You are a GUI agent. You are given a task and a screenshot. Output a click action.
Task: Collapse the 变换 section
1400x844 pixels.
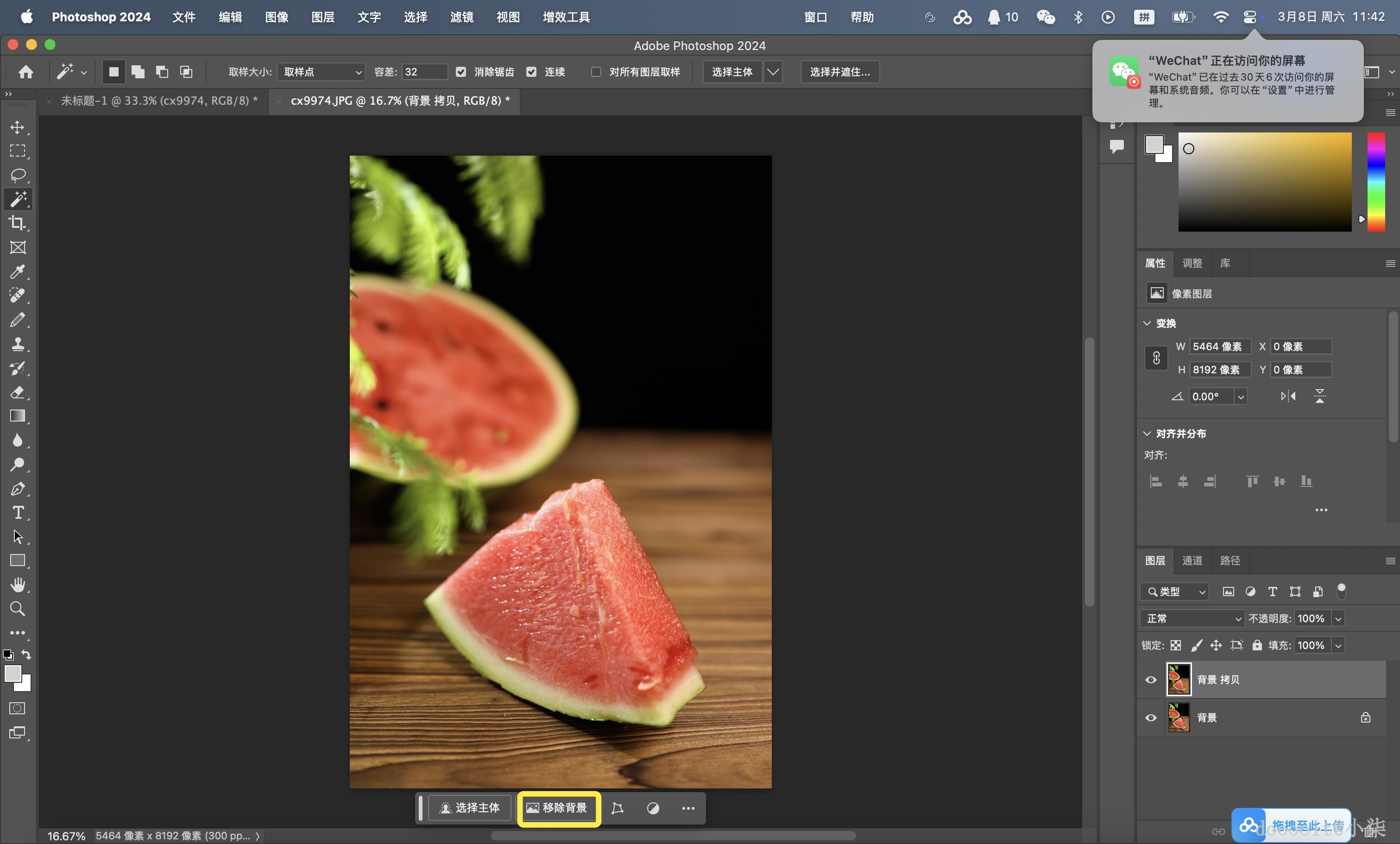1147,323
